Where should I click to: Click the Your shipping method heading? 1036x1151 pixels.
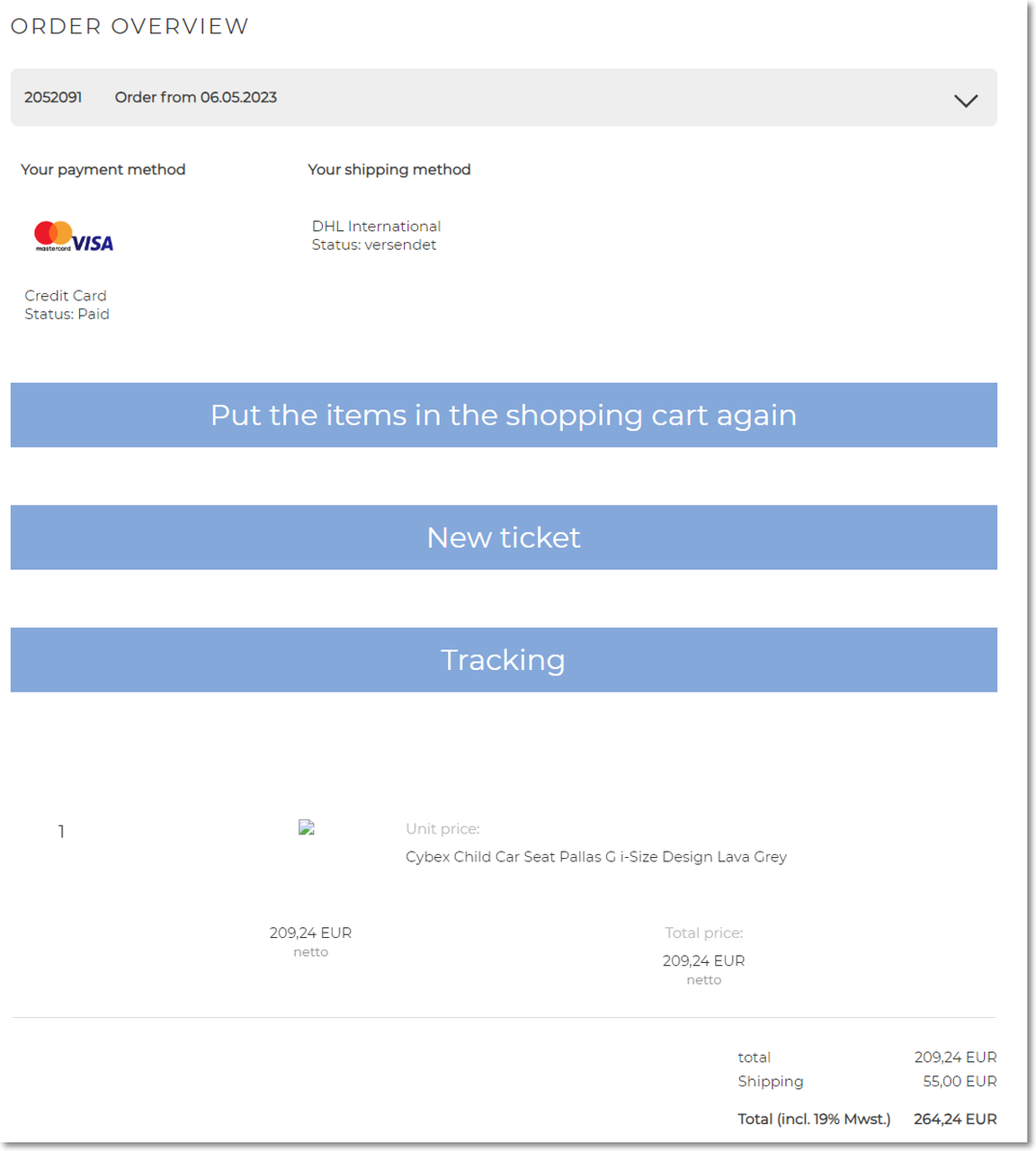click(x=389, y=169)
